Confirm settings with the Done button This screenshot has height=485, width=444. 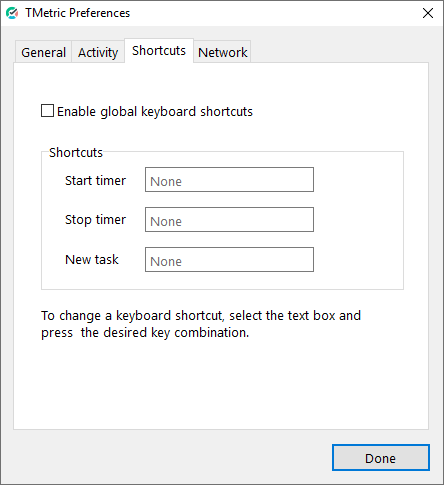click(381, 458)
